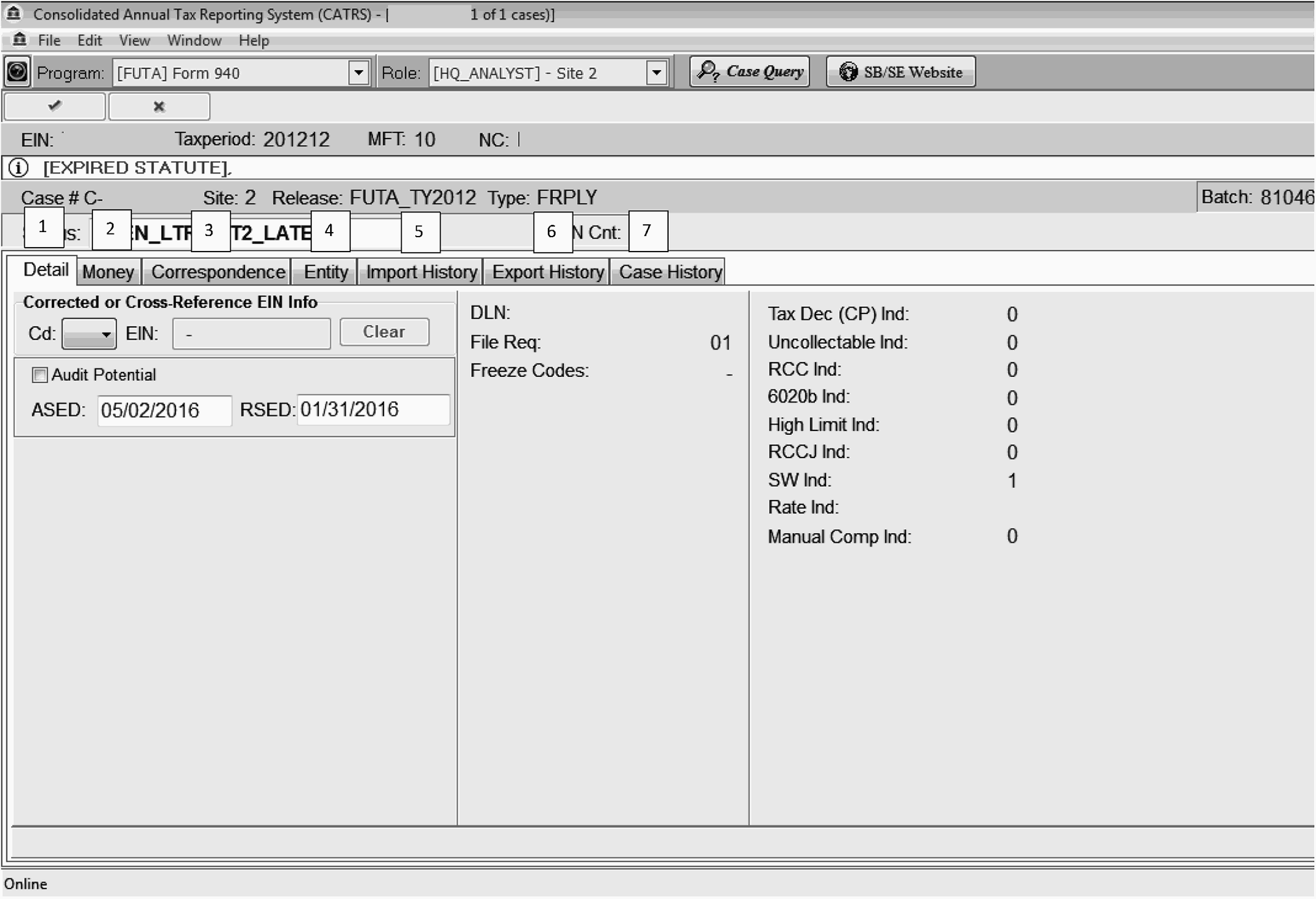Image resolution: width=1316 pixels, height=899 pixels.
Task: Click the menu bar system icon
Action: [19, 40]
